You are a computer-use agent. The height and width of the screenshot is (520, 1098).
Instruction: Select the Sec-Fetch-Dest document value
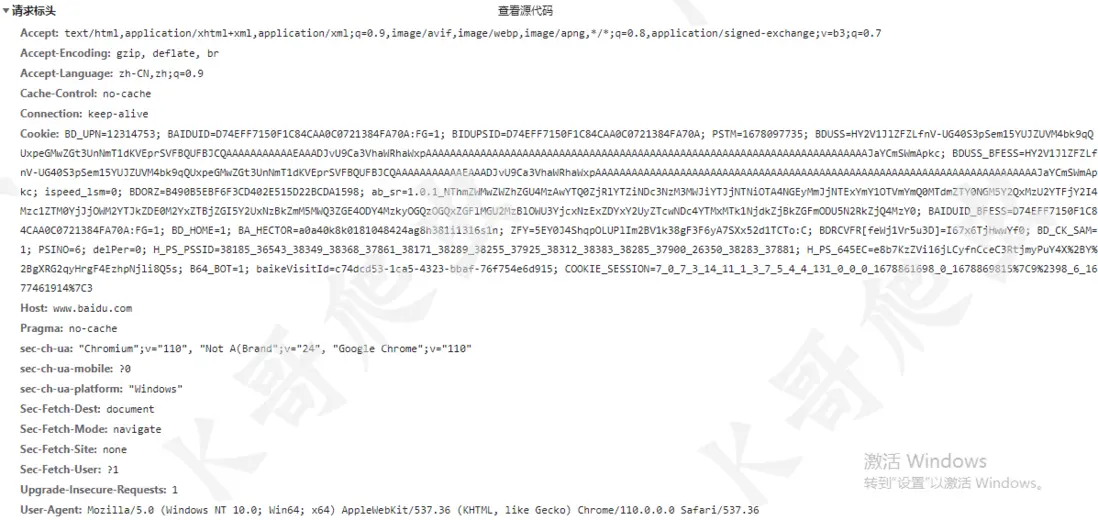130,409
